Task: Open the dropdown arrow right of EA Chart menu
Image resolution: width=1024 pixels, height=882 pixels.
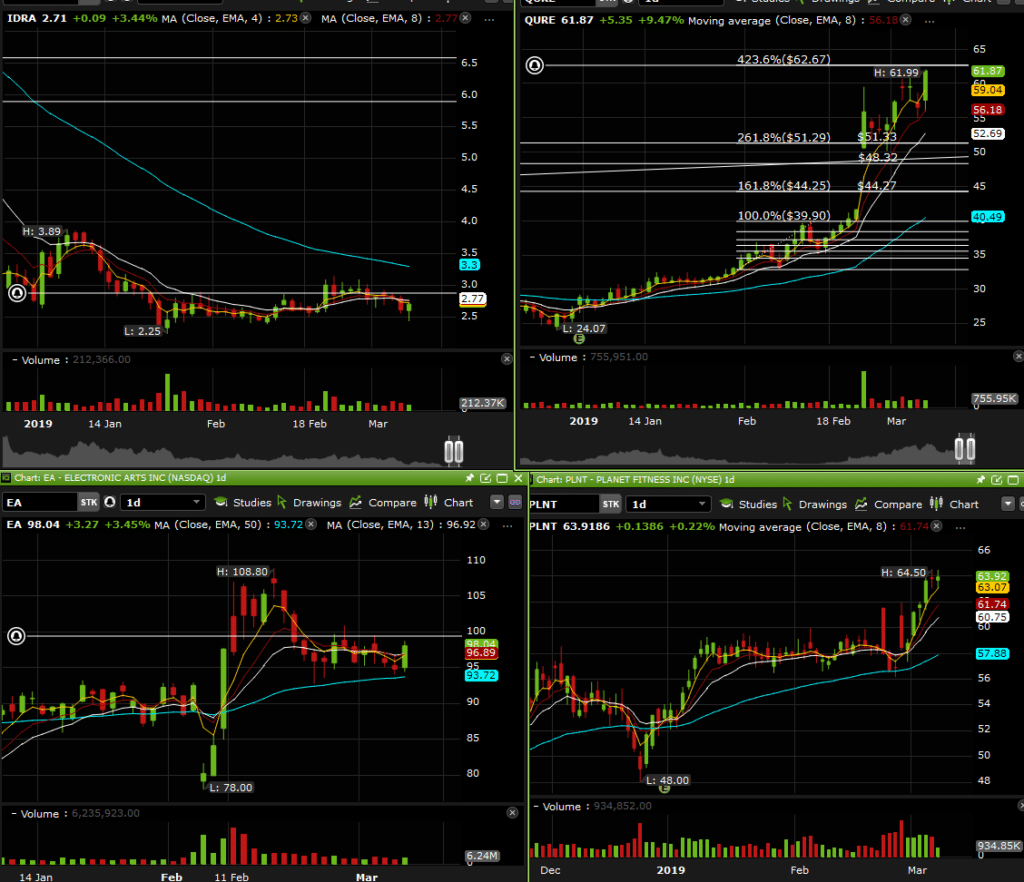Action: (x=497, y=502)
